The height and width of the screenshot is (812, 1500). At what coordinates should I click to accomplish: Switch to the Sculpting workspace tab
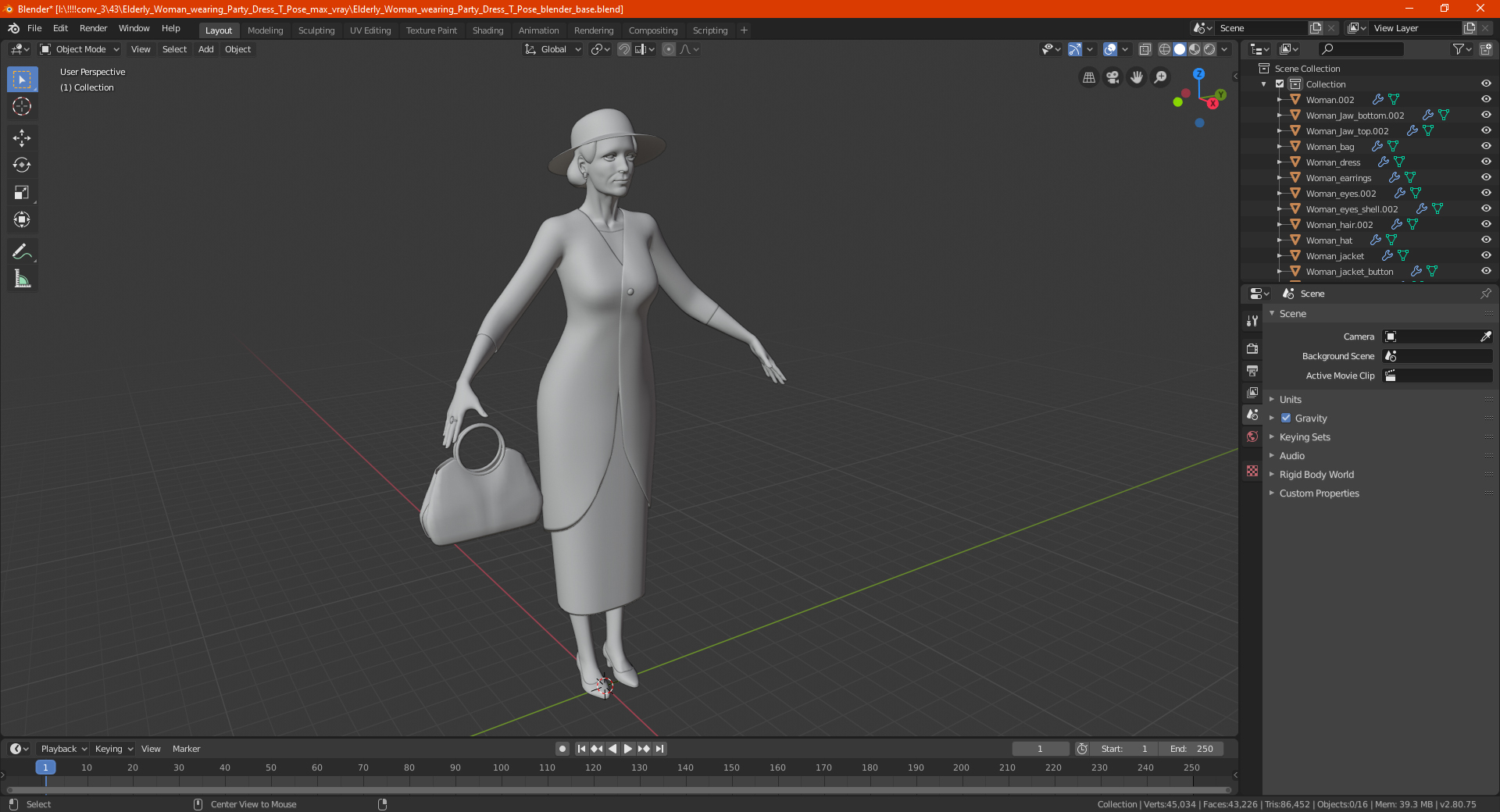pyautogui.click(x=316, y=30)
